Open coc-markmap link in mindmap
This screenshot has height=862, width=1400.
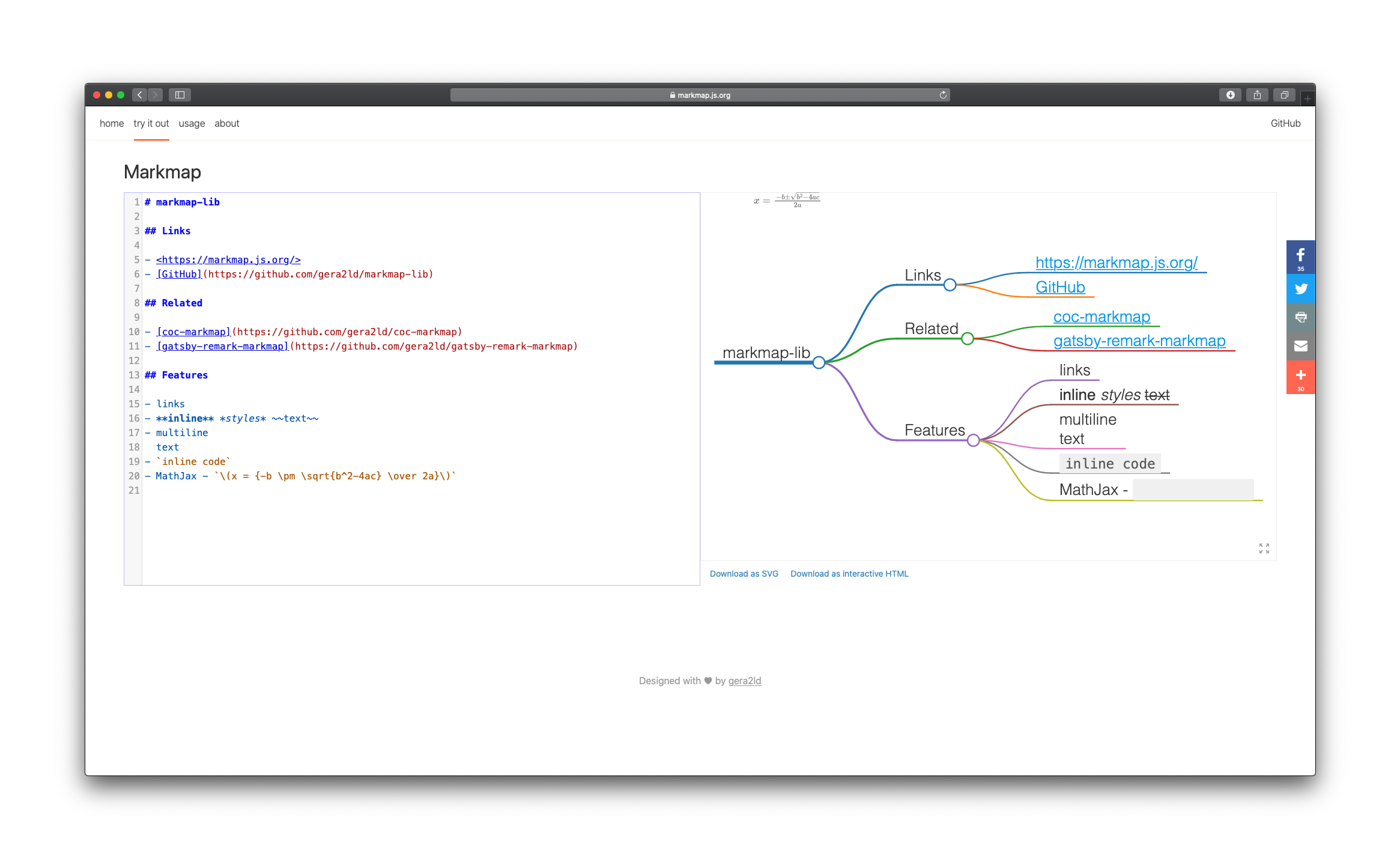(1102, 317)
